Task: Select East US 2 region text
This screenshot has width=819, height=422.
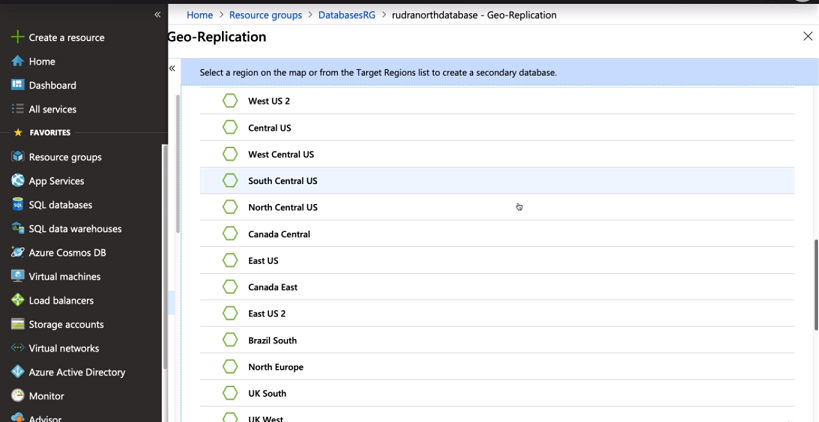Action: [267, 314]
